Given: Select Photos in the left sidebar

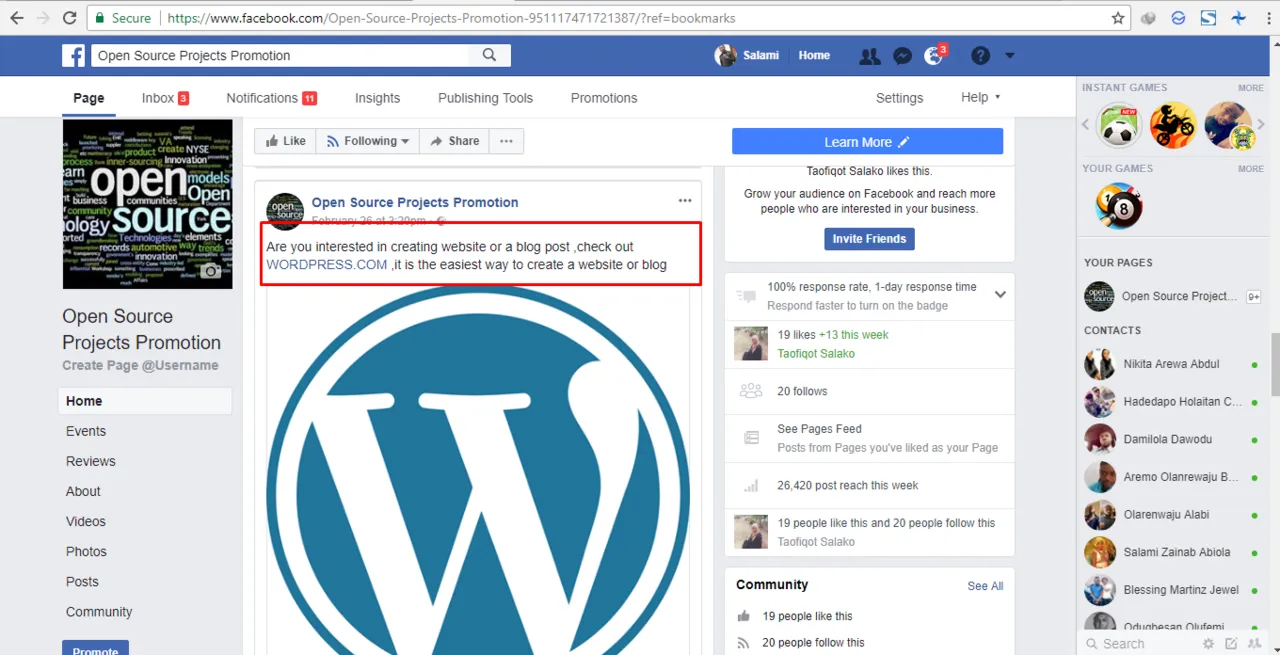Looking at the screenshot, I should coord(86,551).
